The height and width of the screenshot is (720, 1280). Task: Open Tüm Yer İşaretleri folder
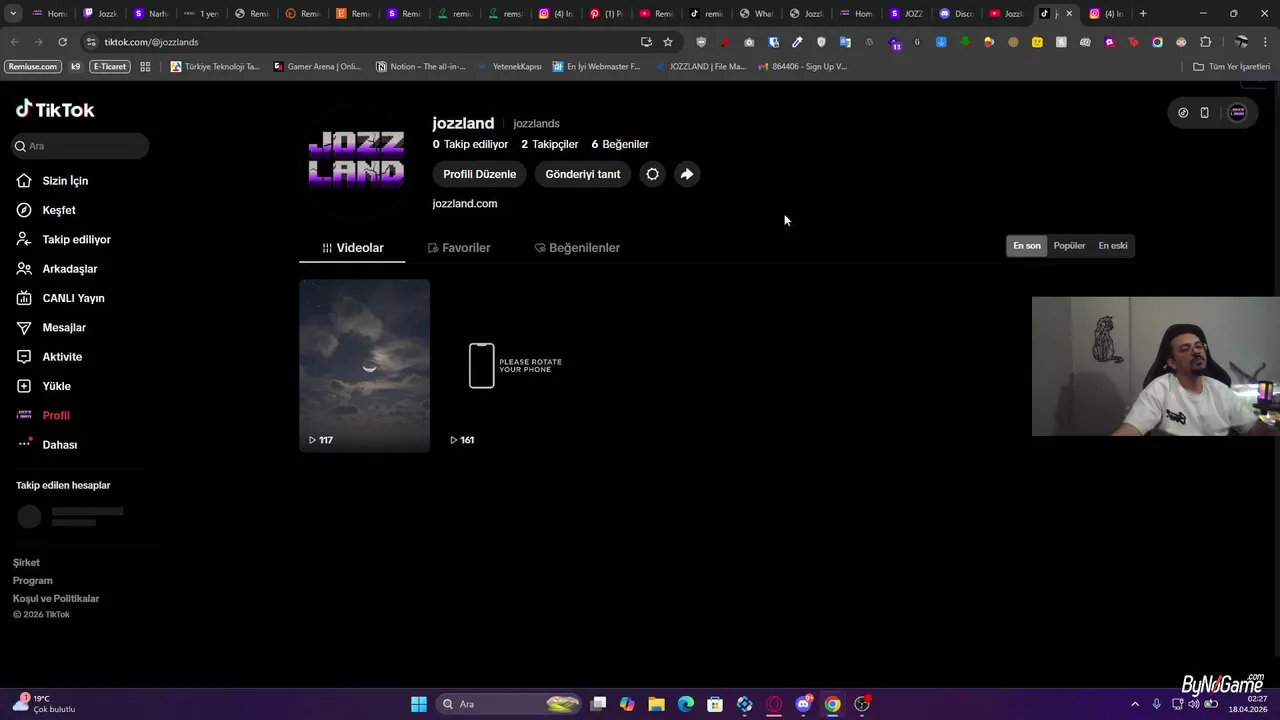coord(1232,67)
